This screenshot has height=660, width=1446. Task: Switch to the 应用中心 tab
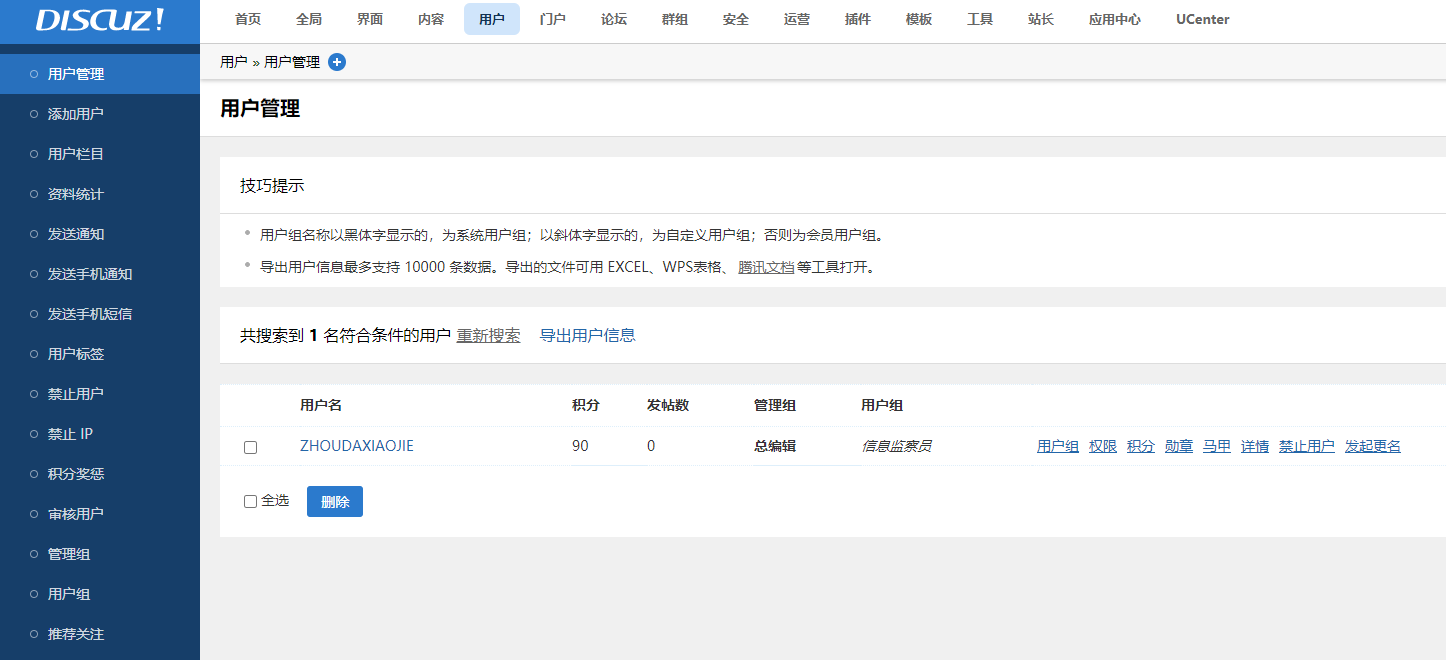(1114, 19)
